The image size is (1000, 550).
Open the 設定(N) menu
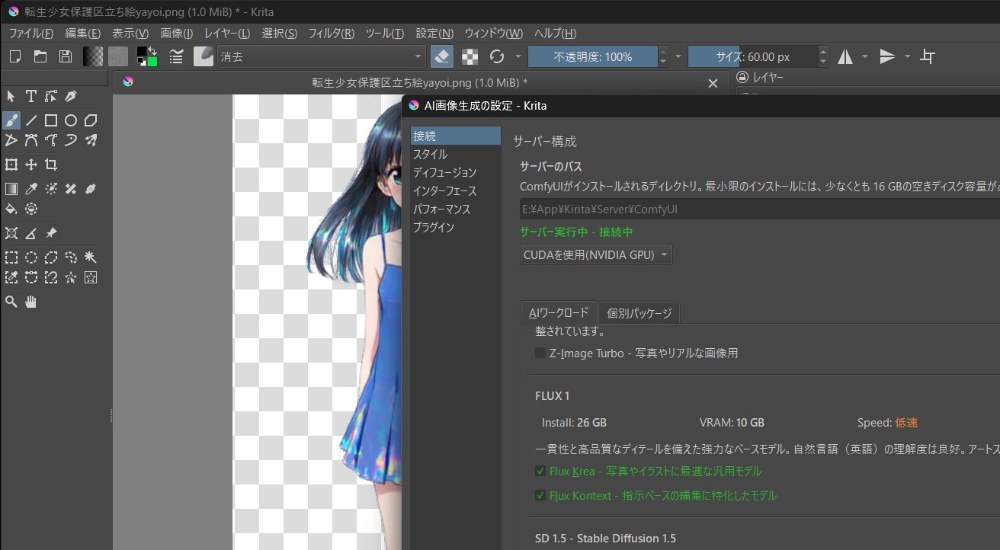[434, 33]
